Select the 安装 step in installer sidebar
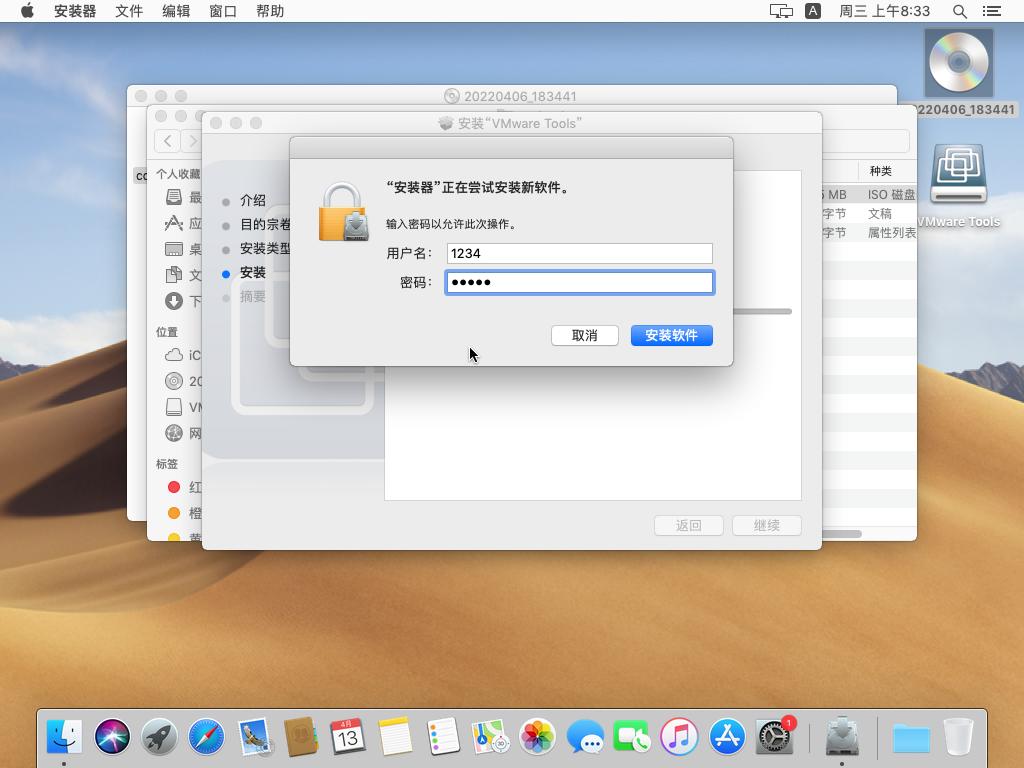 point(252,273)
